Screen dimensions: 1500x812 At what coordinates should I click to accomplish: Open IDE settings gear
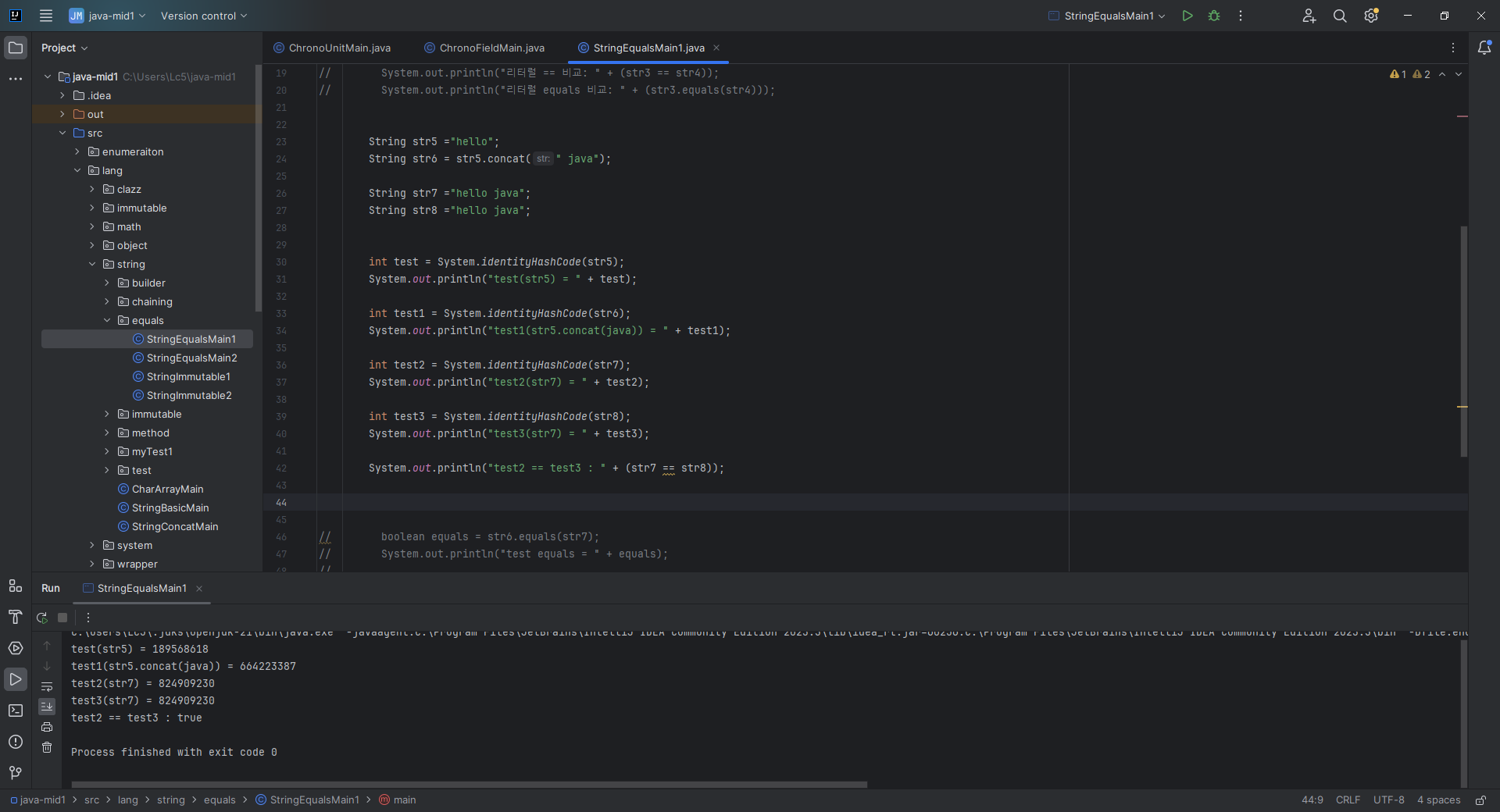(x=1371, y=16)
